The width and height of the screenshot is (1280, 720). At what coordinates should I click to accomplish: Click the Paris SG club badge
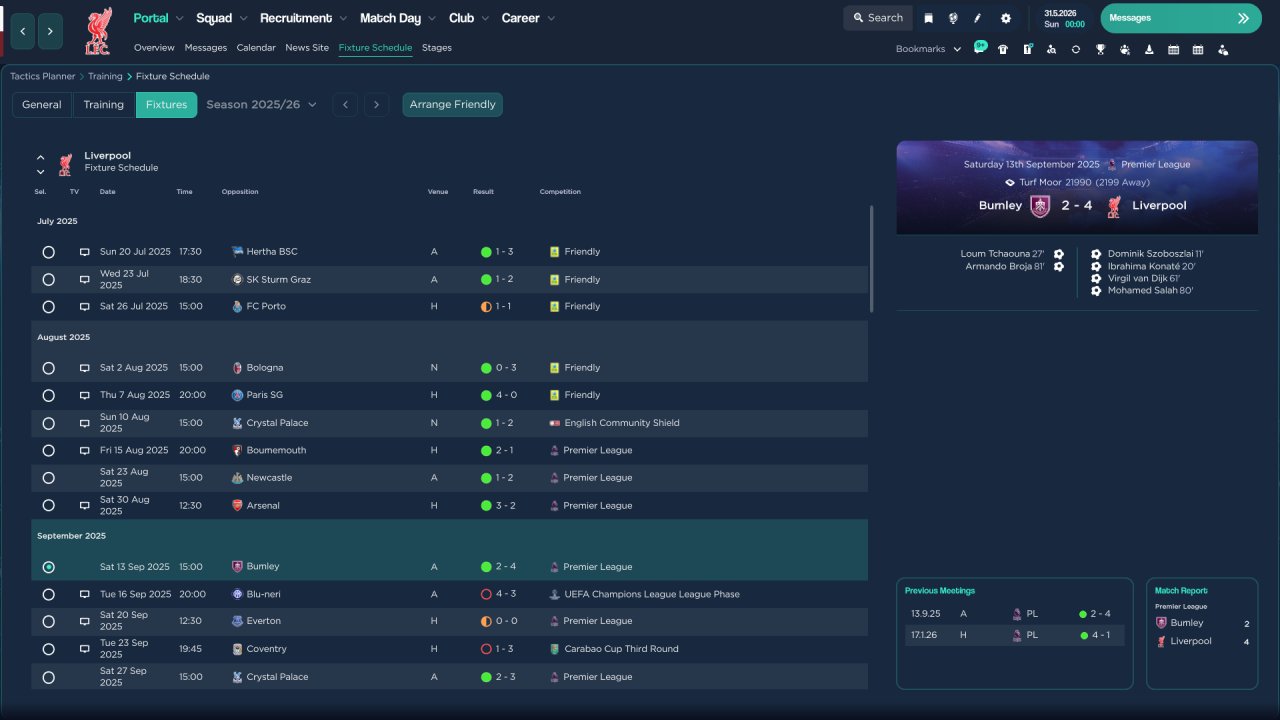237,395
